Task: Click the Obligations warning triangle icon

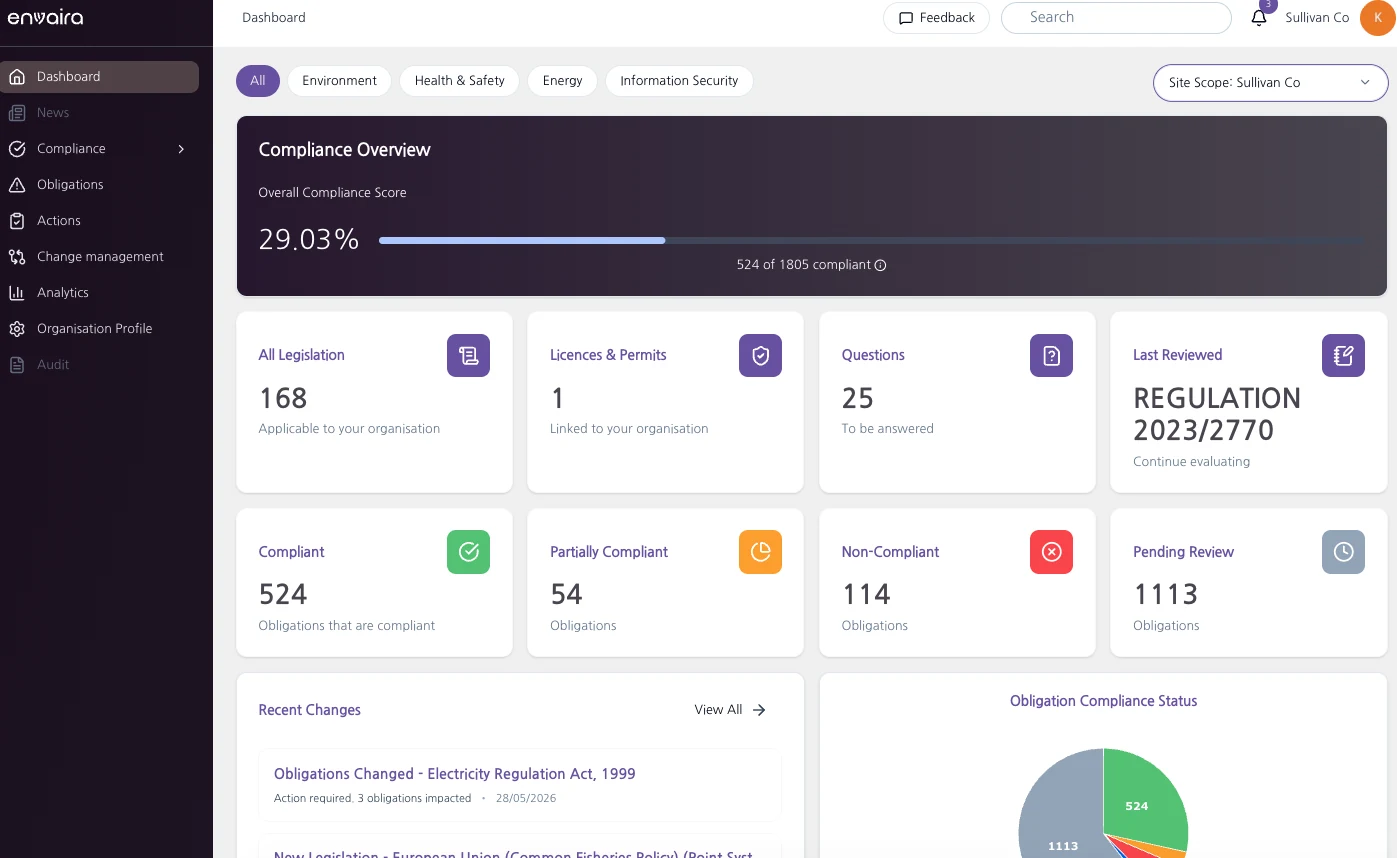Action: 17,185
